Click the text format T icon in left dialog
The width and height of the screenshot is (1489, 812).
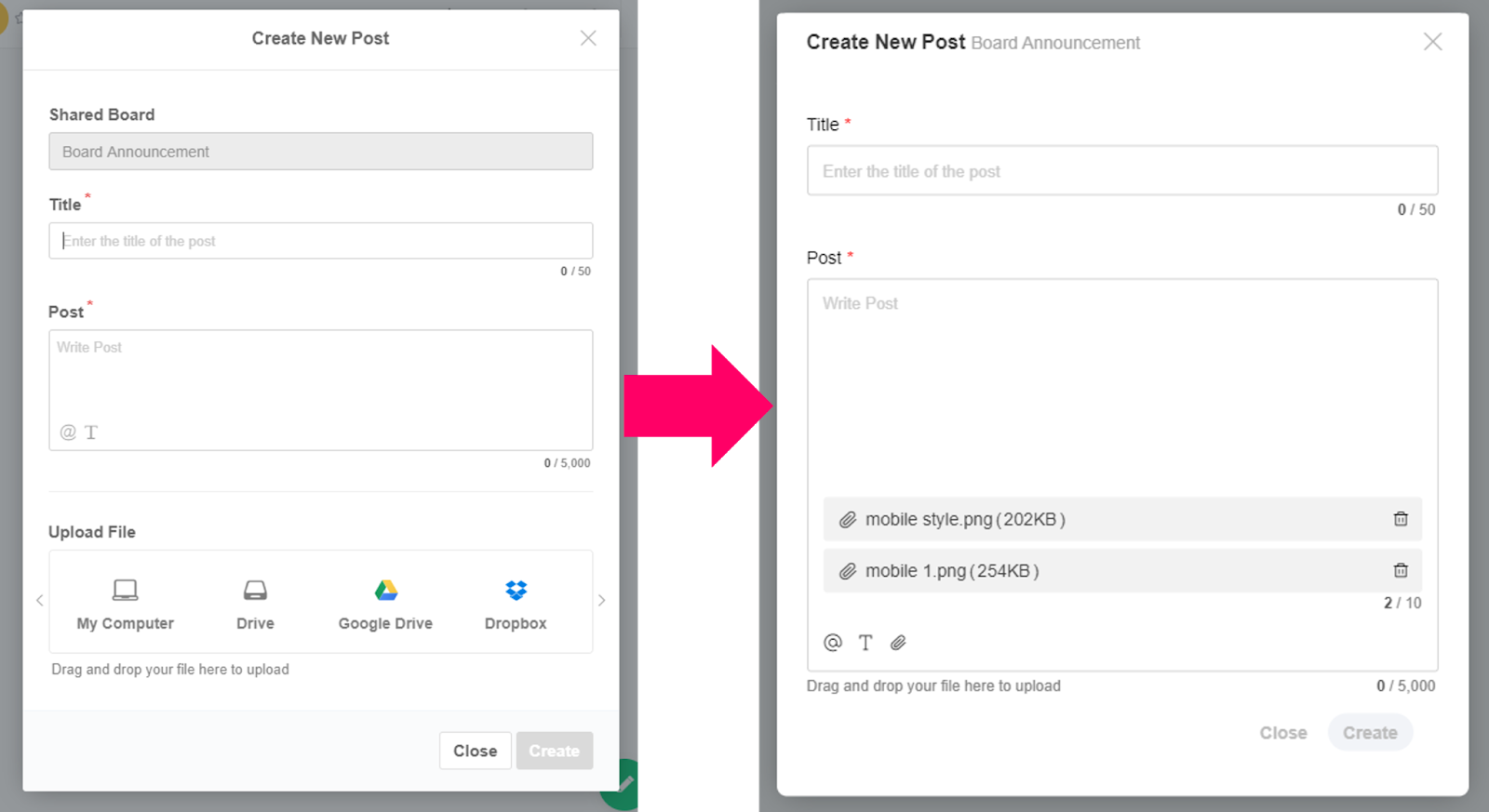coord(91,433)
